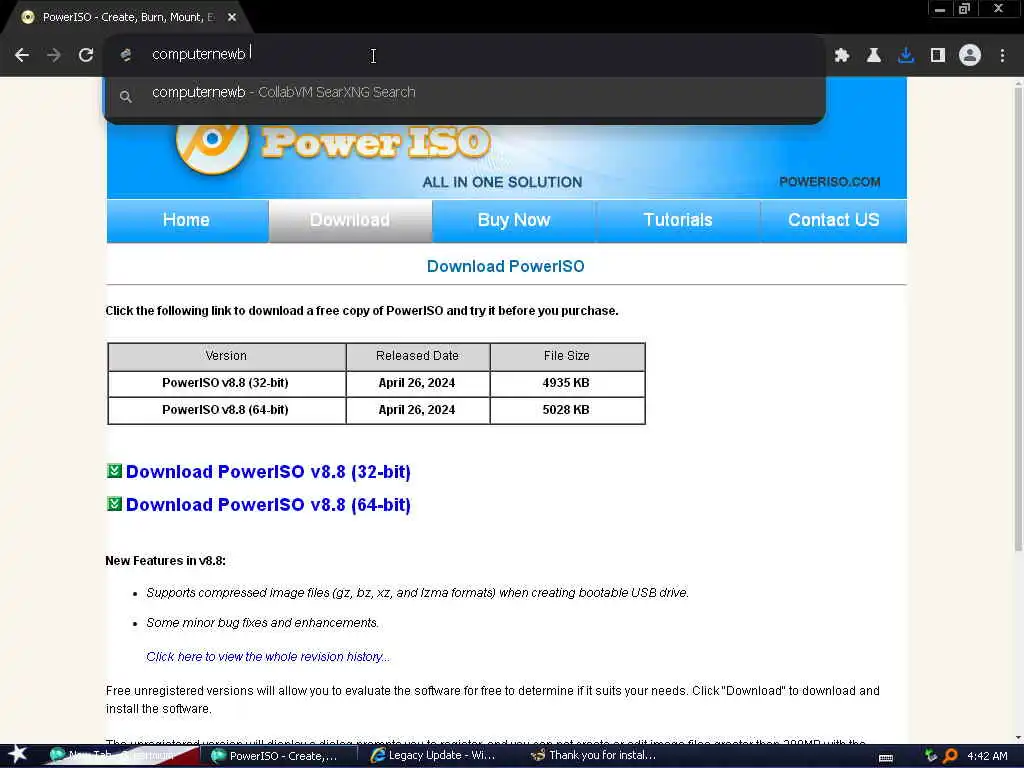Image resolution: width=1024 pixels, height=768 pixels.
Task: Switch to the New Tab taskbar button
Action: tap(121, 755)
